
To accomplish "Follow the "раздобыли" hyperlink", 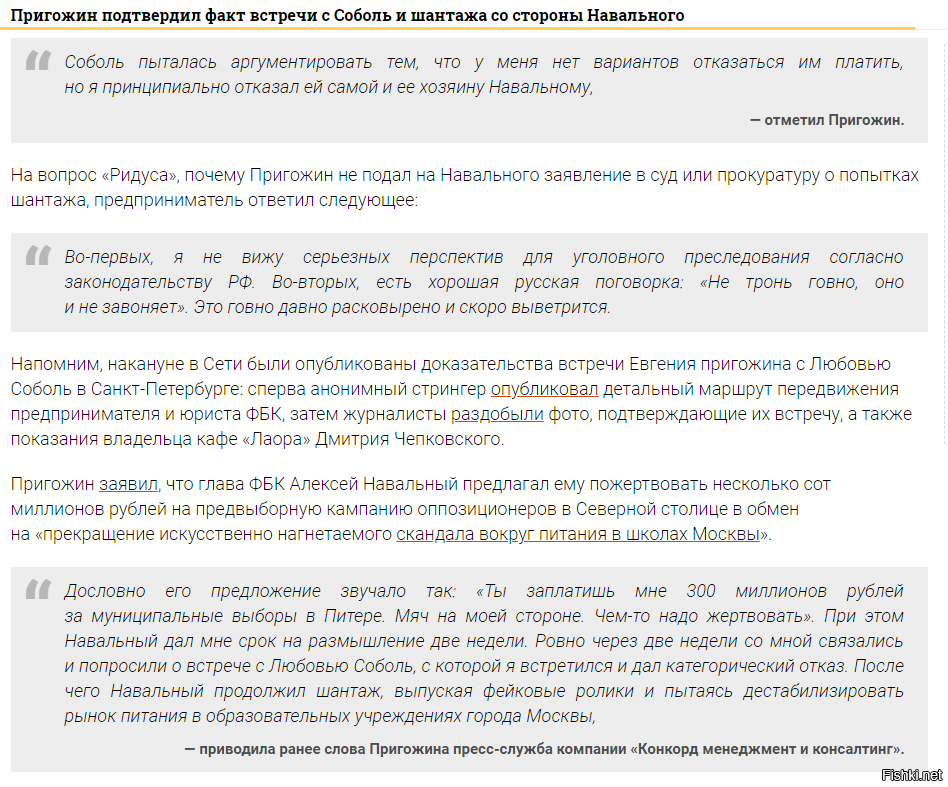I will [497, 414].
